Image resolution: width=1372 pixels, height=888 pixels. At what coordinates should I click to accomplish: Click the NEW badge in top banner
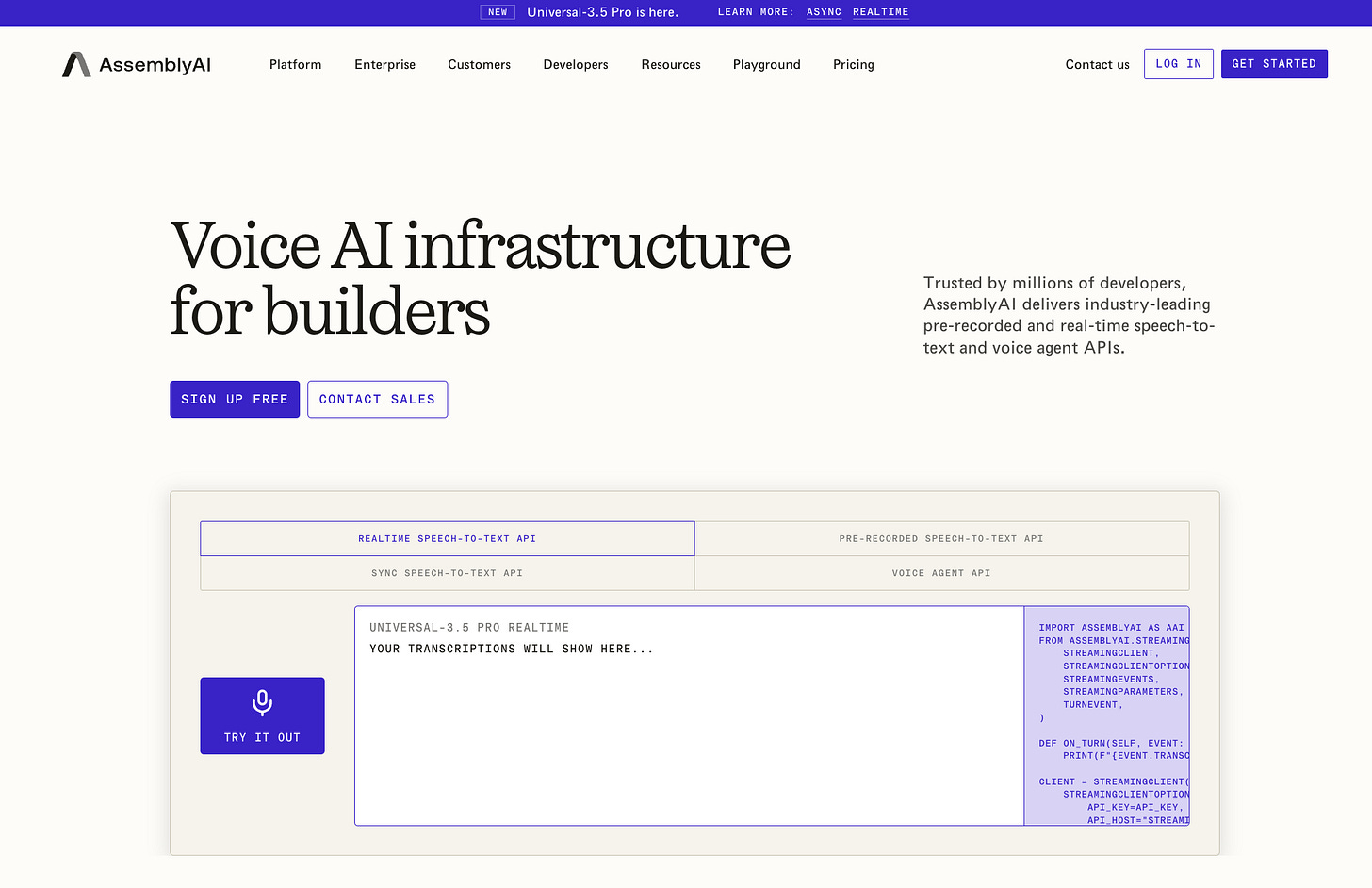point(498,12)
